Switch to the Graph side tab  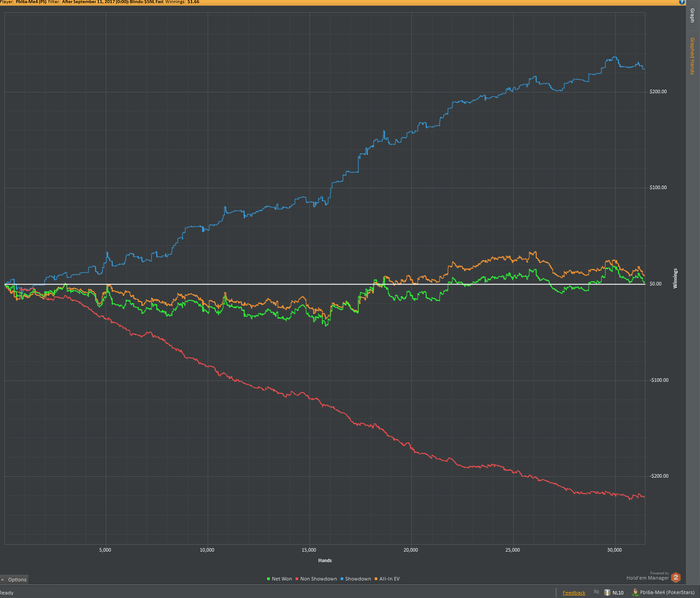(692, 16)
